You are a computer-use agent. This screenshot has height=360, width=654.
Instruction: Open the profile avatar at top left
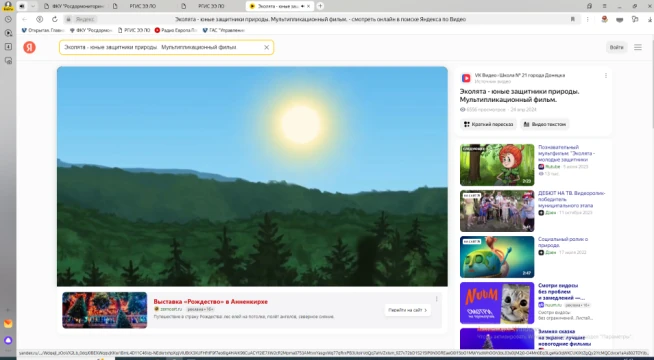[x=8, y=5]
